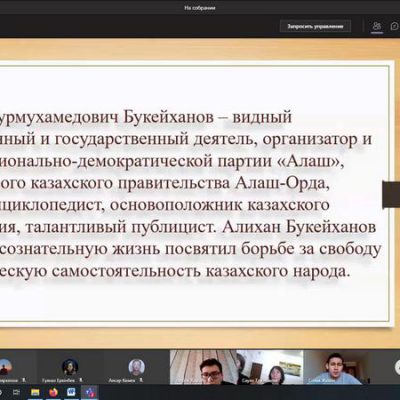
Task: Click the text 'Алихан Букейханов' on slide
Action: click(299, 227)
